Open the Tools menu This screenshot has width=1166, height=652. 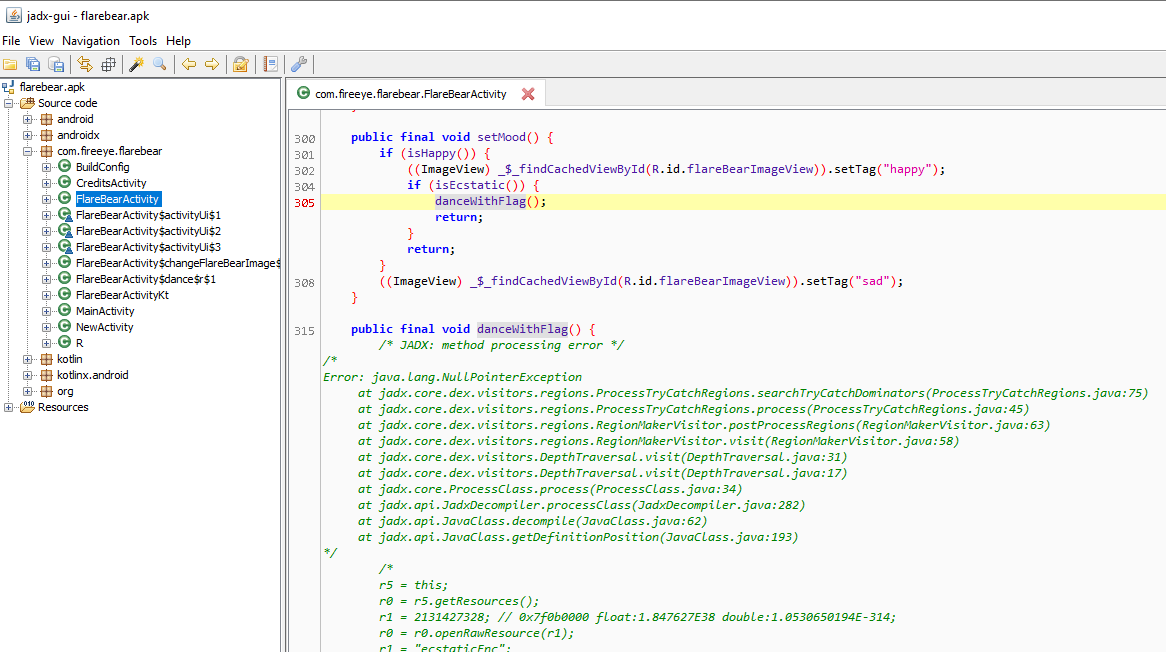coord(143,41)
